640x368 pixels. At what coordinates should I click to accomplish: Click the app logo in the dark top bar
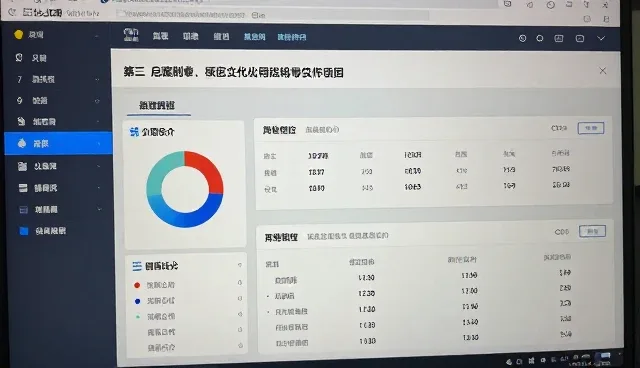coord(131,35)
